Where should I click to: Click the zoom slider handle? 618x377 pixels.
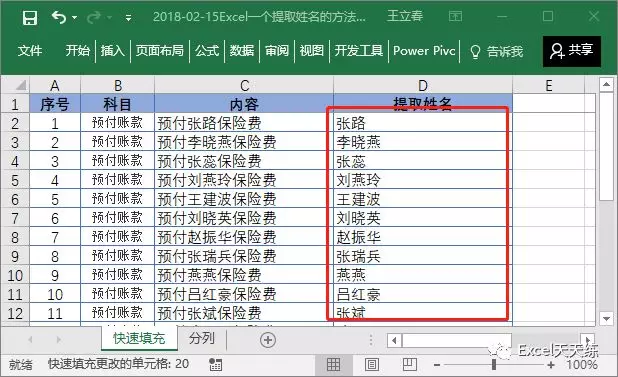pos(494,365)
